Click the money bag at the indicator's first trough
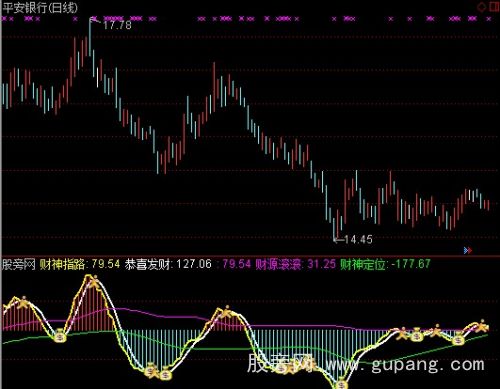This screenshot has height=389, width=500. click(60, 336)
